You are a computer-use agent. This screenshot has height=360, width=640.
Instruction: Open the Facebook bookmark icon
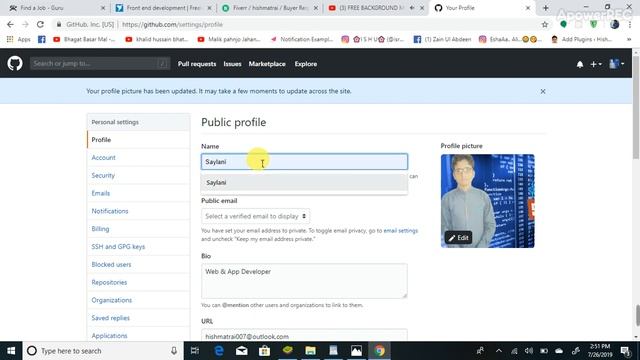tap(42, 39)
